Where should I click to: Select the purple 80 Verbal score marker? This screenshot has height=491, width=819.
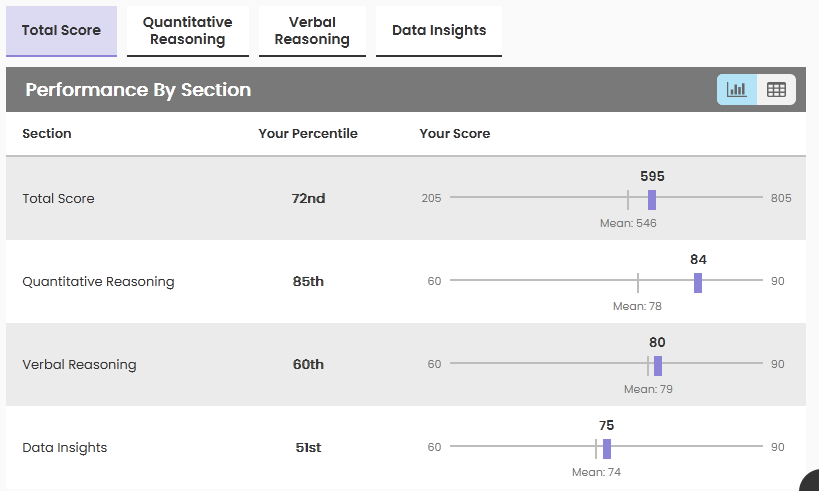coord(658,365)
